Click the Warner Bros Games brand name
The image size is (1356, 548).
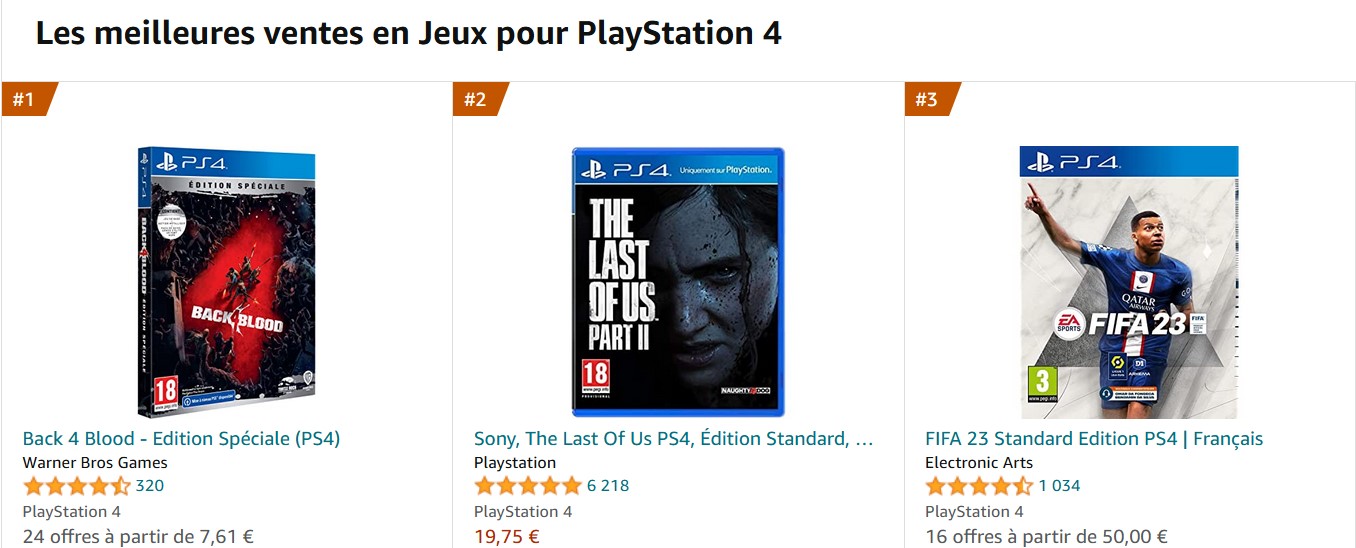click(x=95, y=463)
